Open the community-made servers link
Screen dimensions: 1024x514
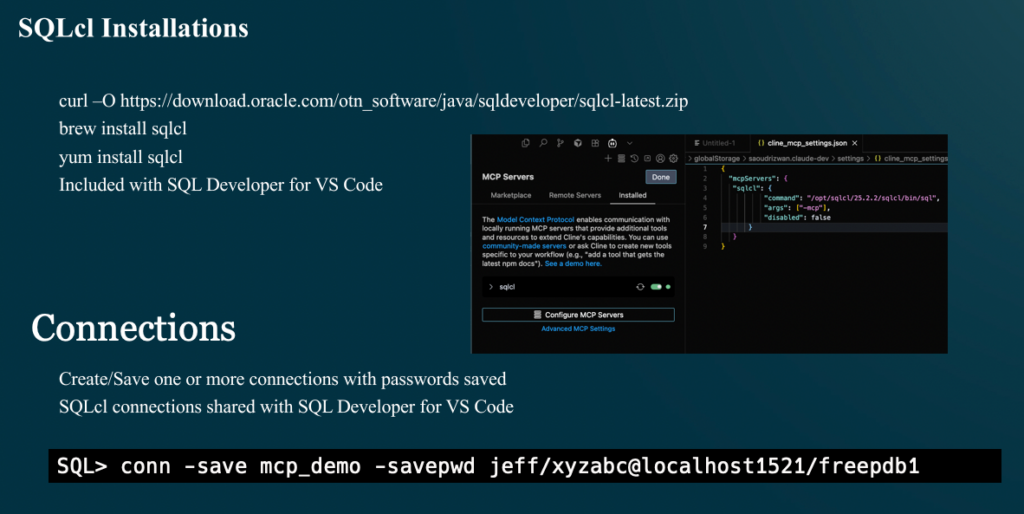[524, 246]
